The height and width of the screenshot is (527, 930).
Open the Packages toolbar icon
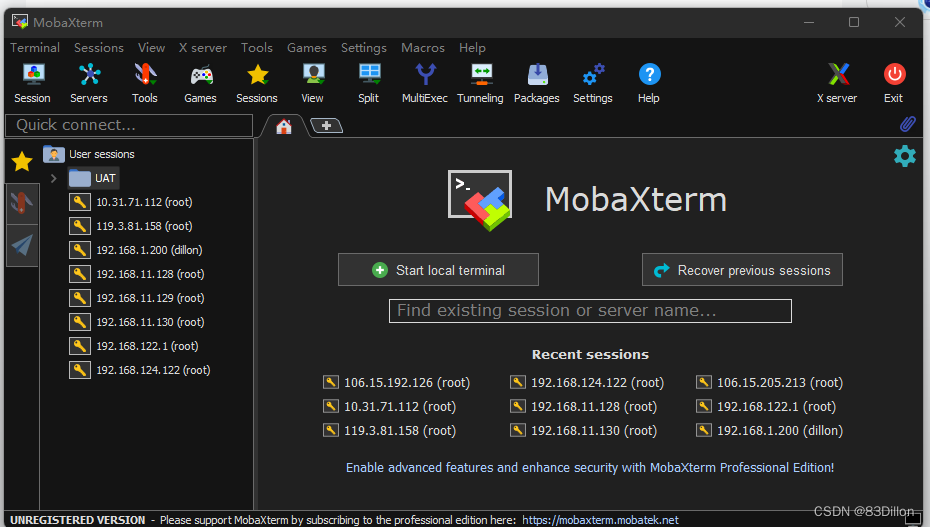tap(537, 84)
